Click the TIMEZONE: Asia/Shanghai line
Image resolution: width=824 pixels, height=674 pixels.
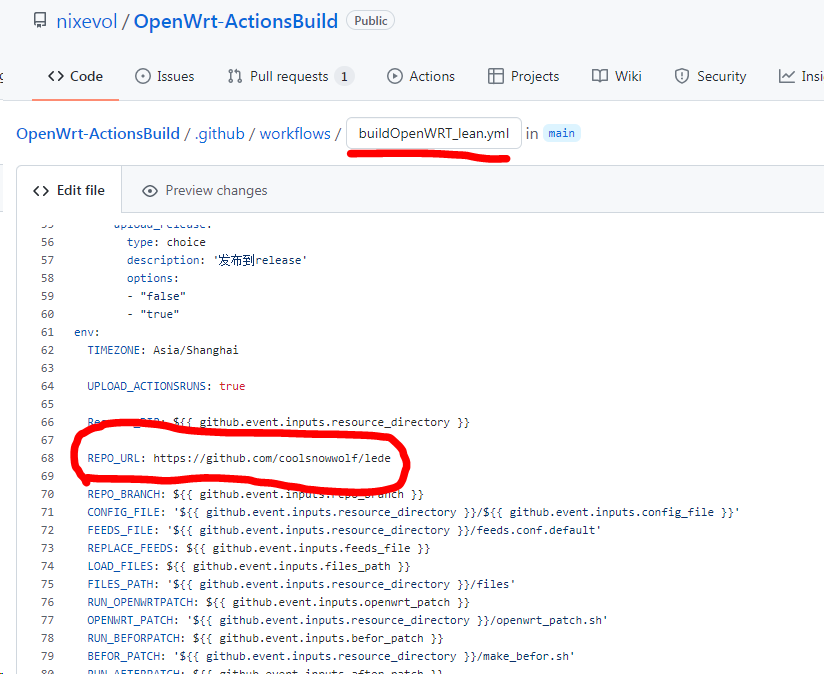pos(163,350)
